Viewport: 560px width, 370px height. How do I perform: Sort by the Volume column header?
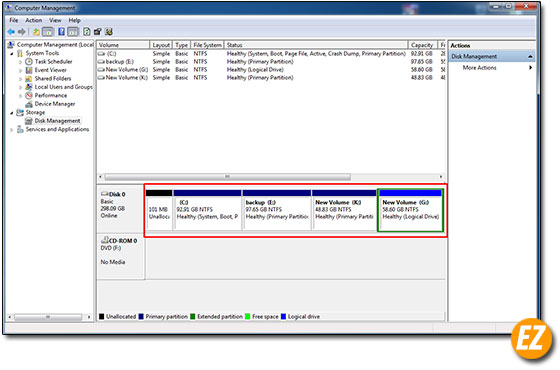123,45
